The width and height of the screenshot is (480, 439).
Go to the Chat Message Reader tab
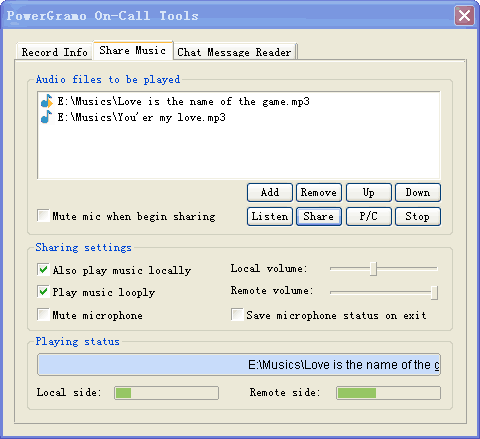(234, 52)
